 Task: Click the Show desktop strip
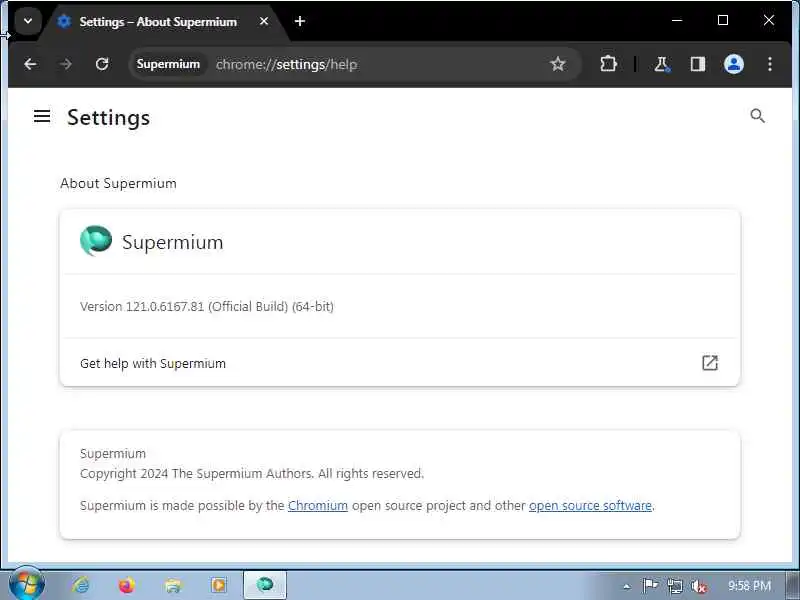click(793, 585)
